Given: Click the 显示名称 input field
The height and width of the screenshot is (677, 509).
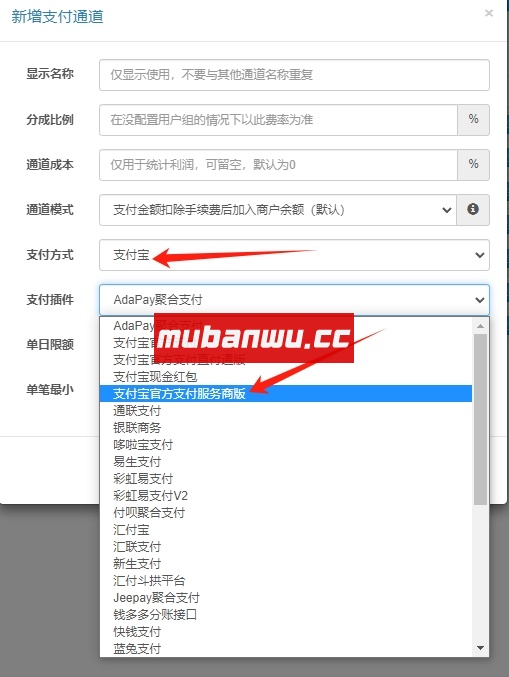Looking at the screenshot, I should 294,75.
